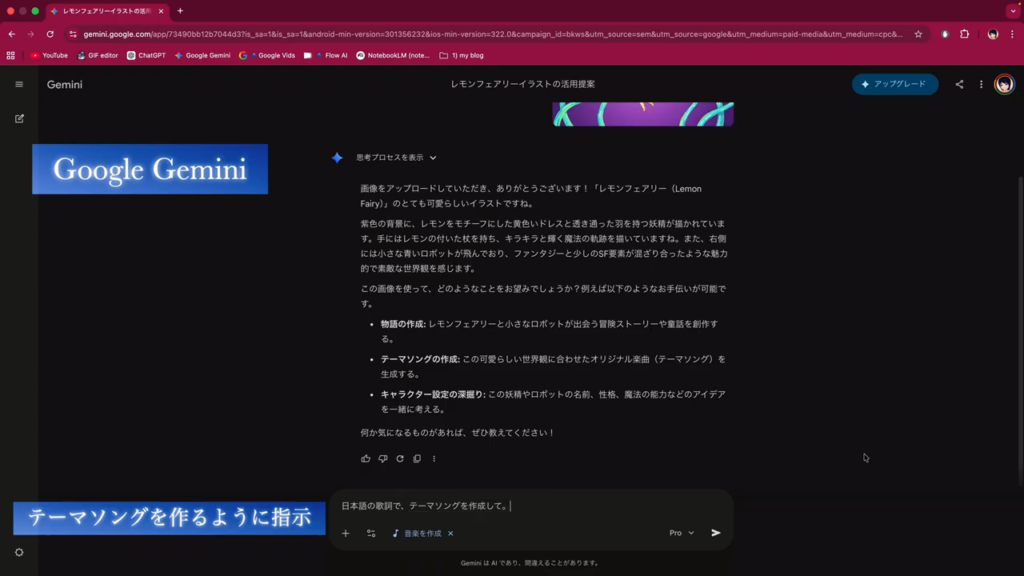The width and height of the screenshot is (1024, 576).
Task: Bookmark this page with the star icon
Action: pos(918,33)
